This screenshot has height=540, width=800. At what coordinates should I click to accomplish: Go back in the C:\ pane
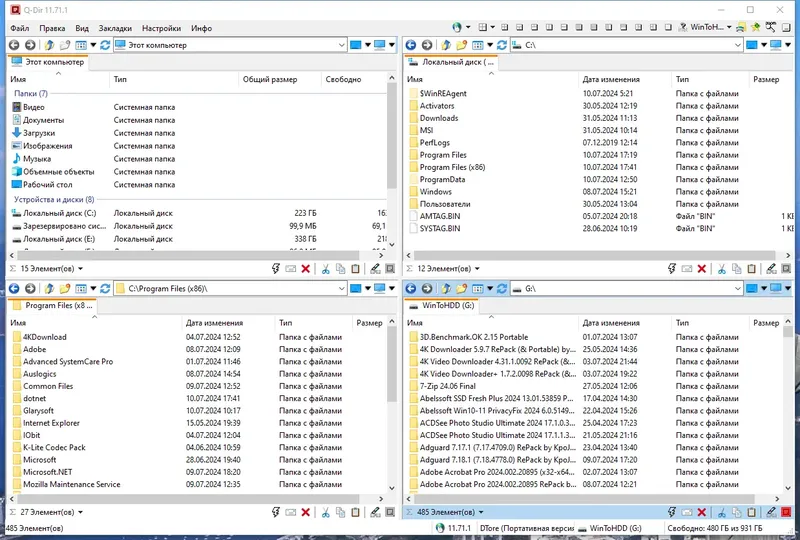[411, 45]
